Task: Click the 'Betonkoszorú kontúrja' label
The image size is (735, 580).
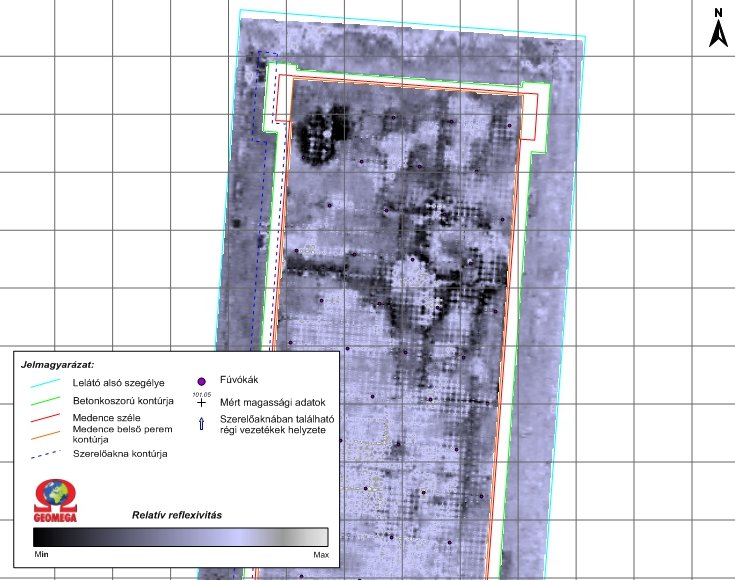Action: click(123, 401)
